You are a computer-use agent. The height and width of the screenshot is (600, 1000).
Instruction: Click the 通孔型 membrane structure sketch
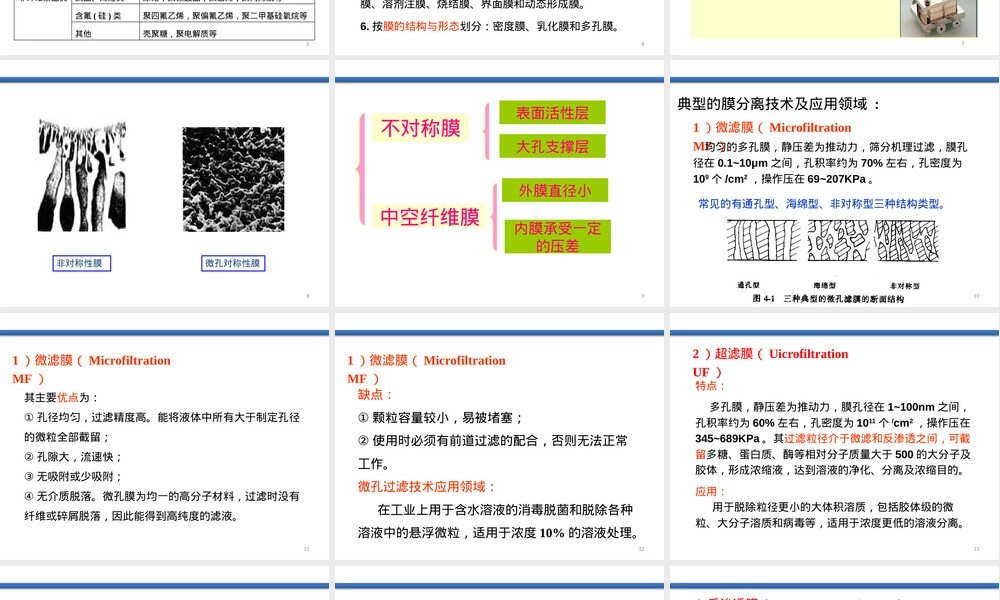(763, 240)
